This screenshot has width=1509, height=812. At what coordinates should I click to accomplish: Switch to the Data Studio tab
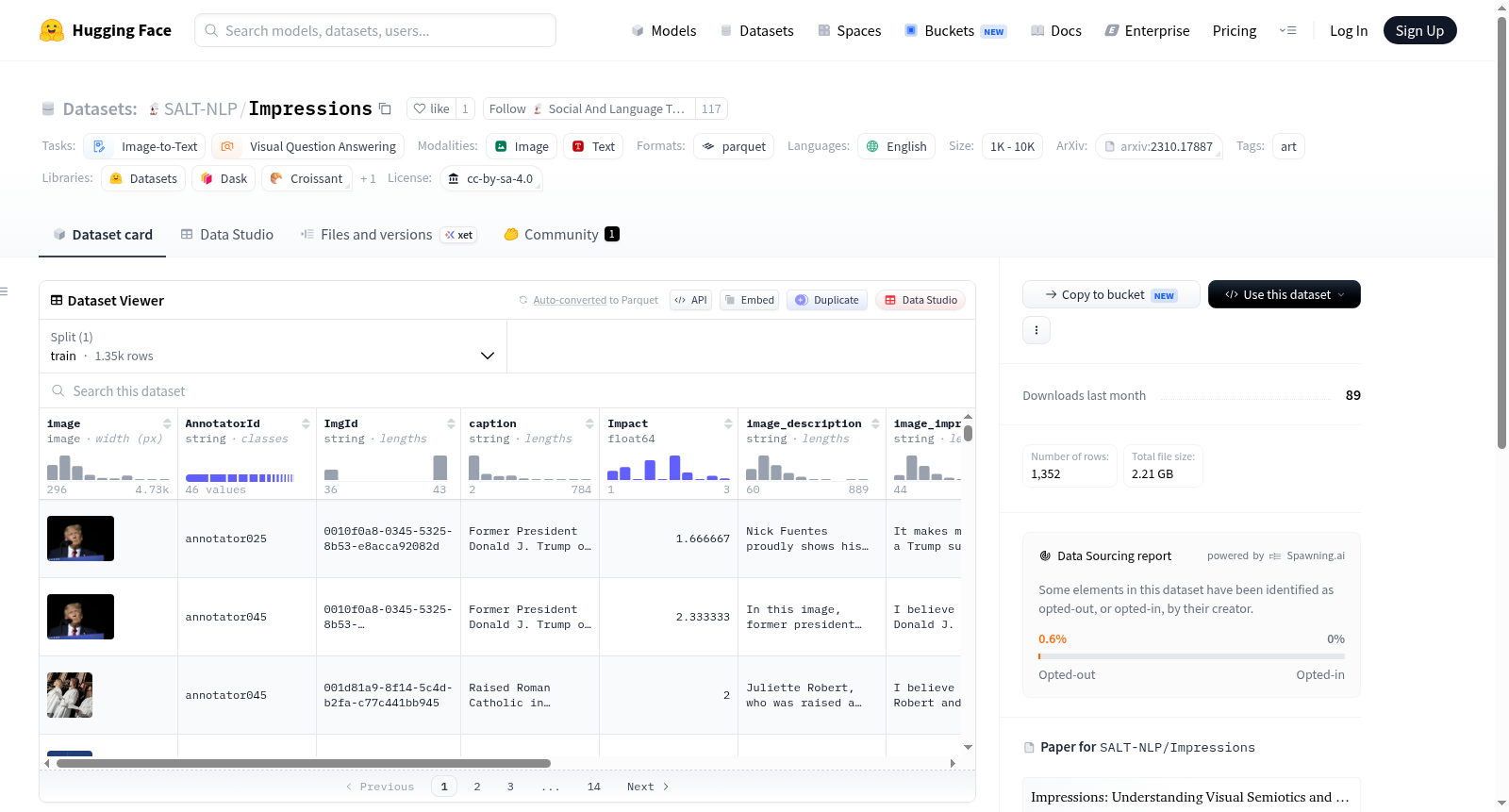227,234
